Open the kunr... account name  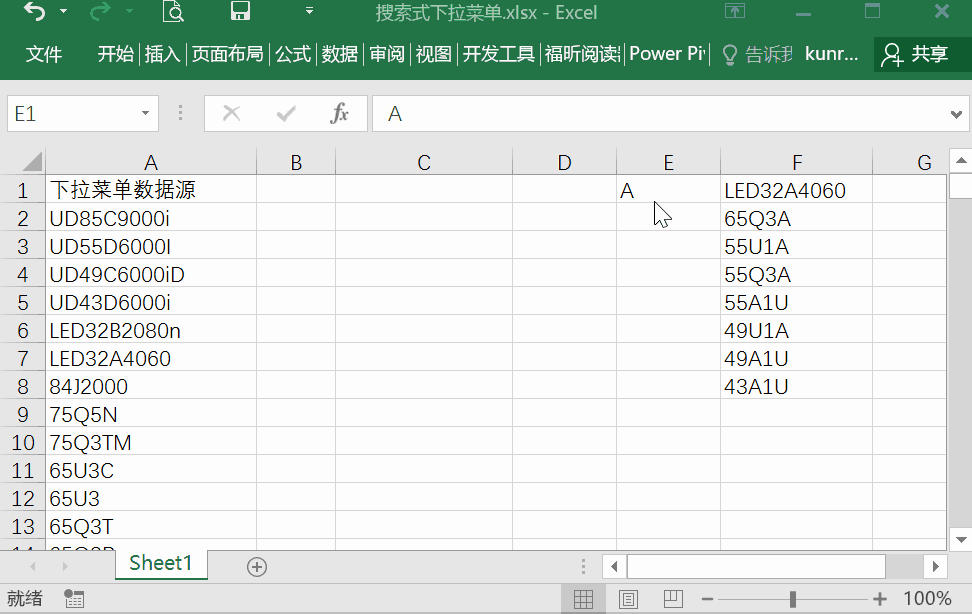coord(831,54)
